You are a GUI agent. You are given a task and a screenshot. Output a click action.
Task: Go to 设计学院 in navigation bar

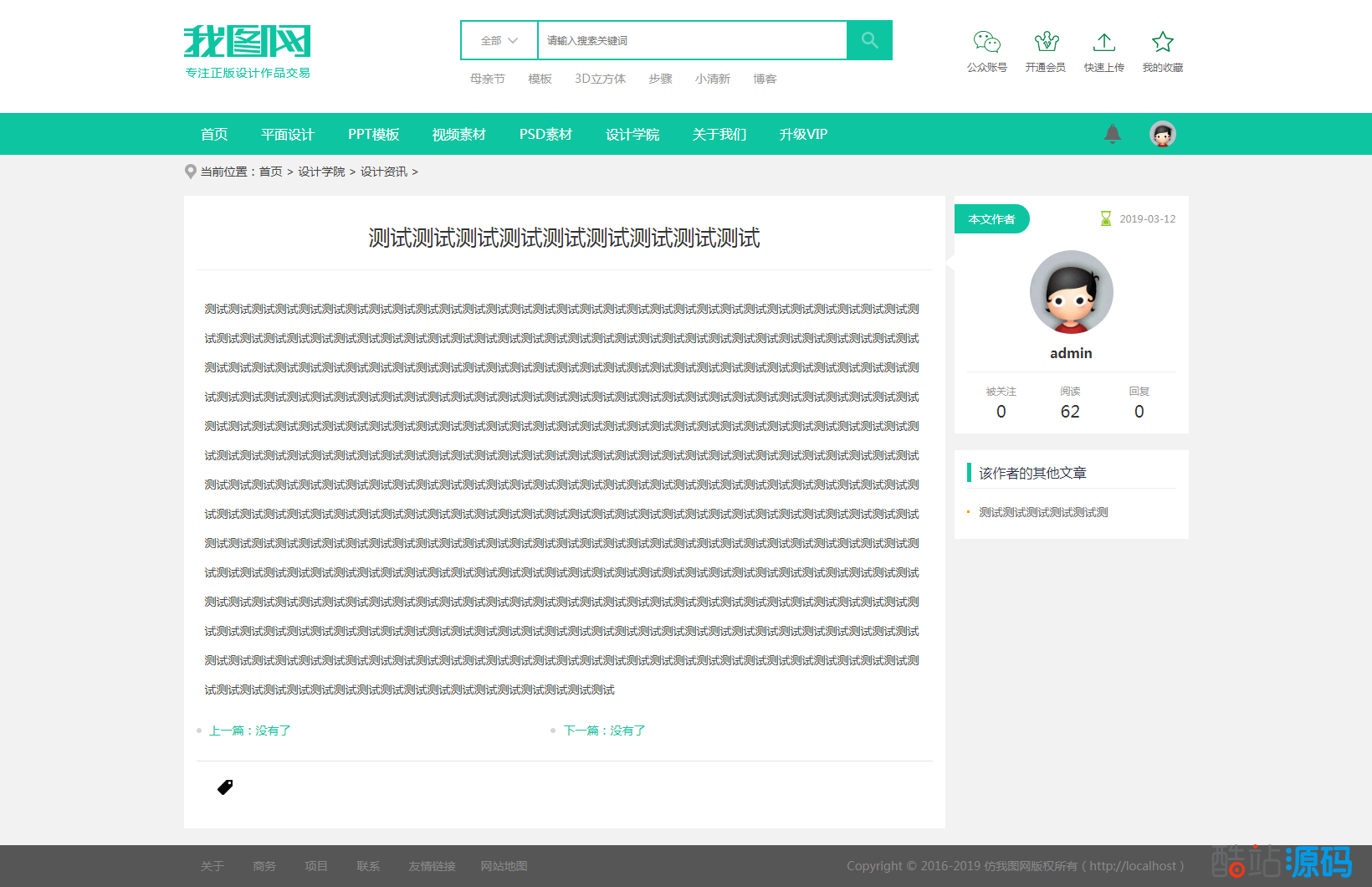point(632,134)
